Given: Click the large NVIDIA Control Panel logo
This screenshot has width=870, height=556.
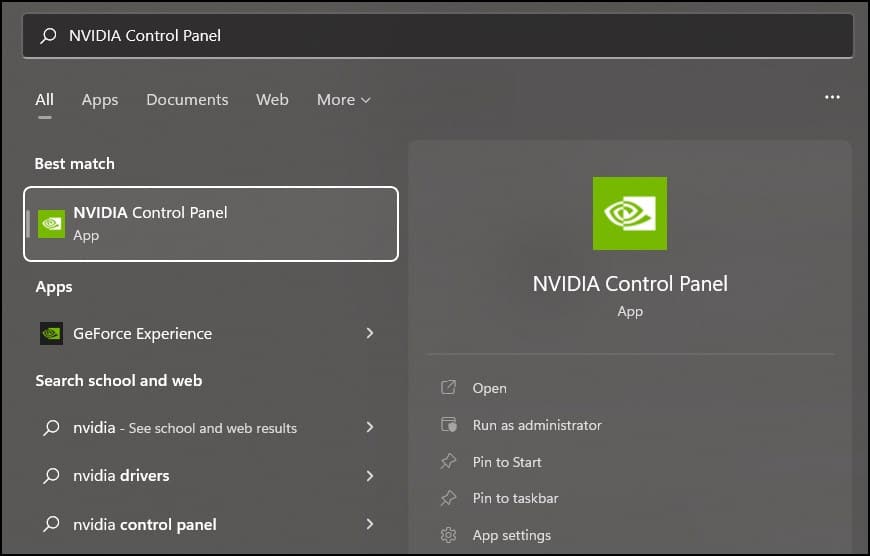Looking at the screenshot, I should [630, 213].
